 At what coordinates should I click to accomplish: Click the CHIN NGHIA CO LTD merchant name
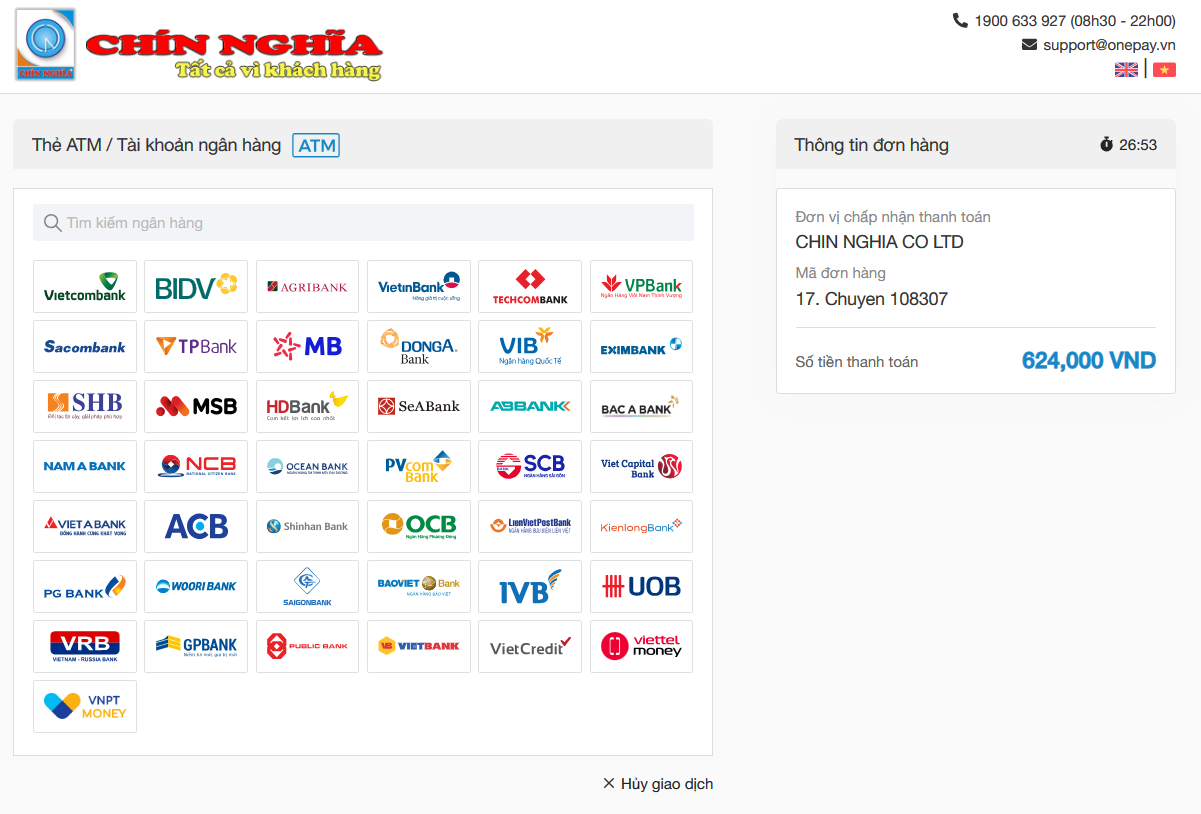coord(880,242)
